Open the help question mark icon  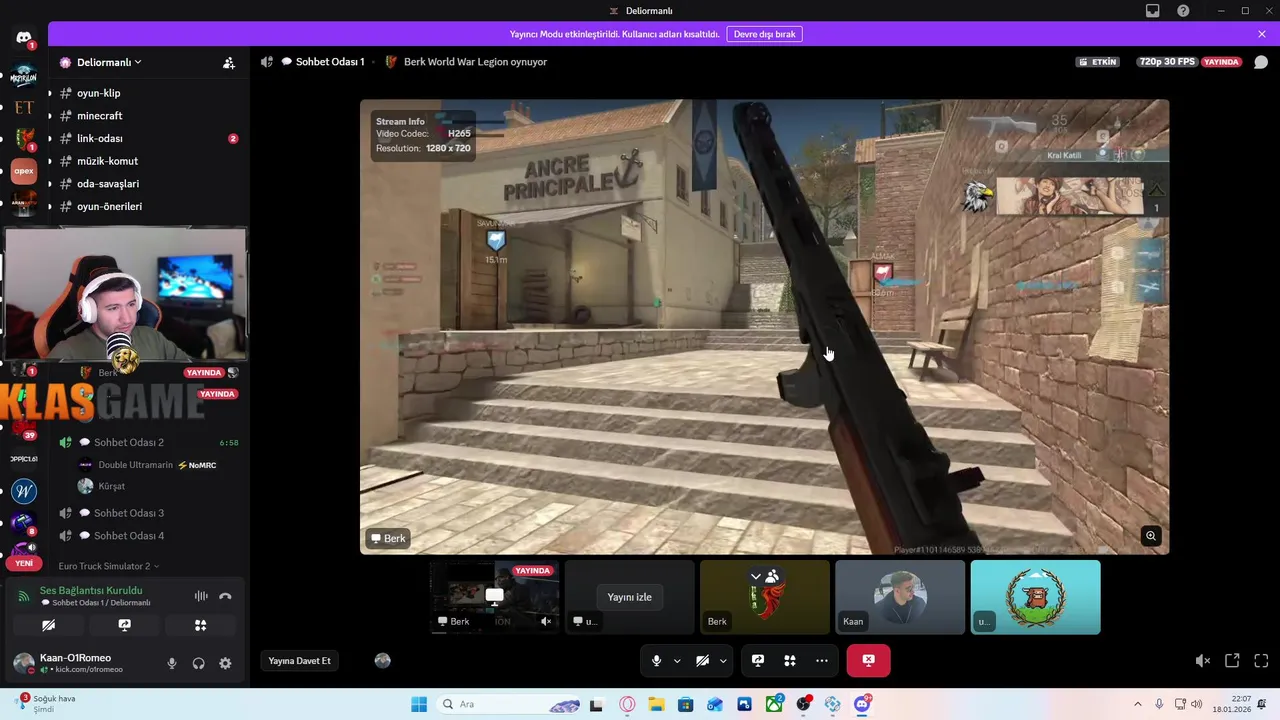[1183, 11]
